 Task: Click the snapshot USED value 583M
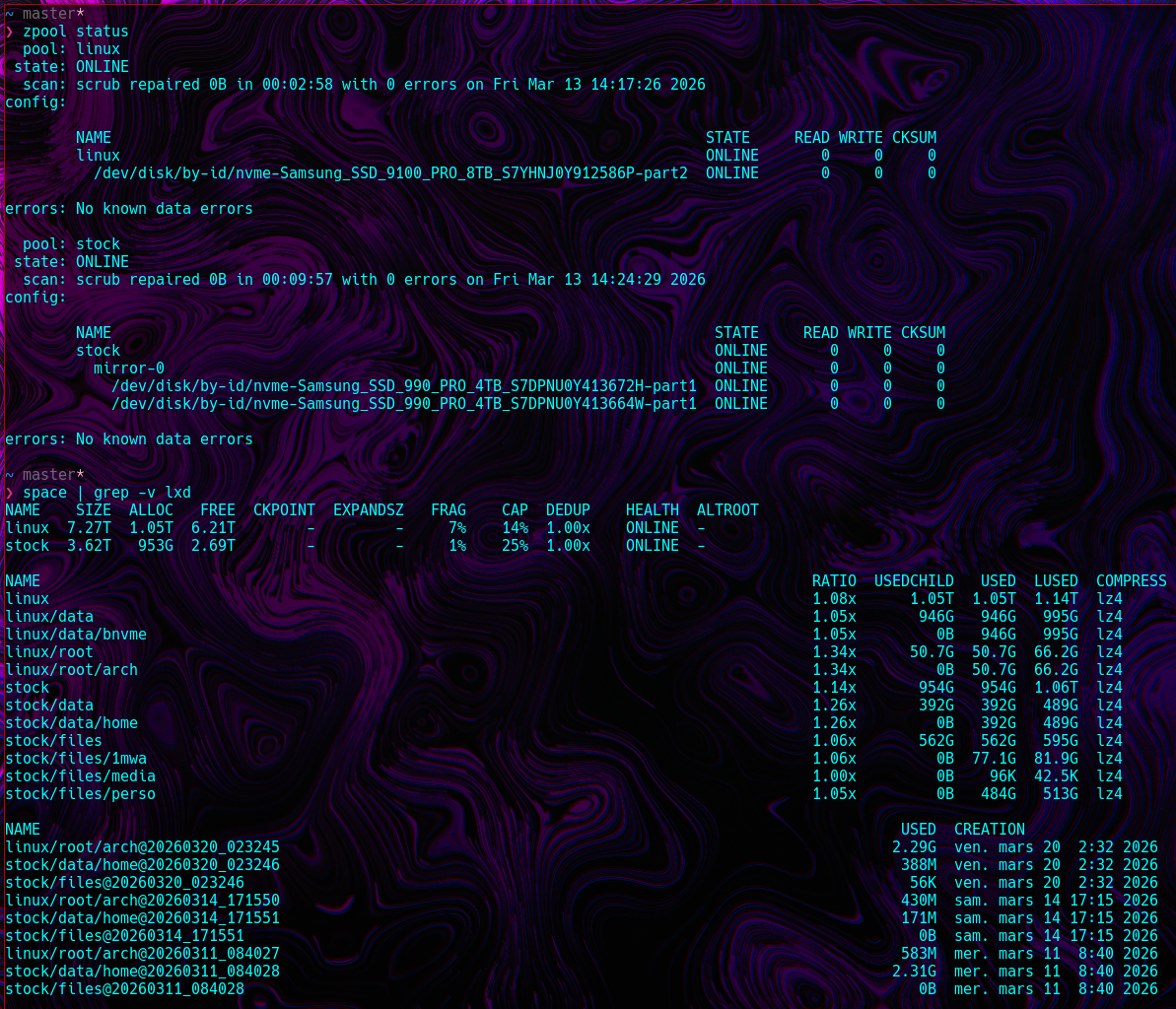click(919, 954)
